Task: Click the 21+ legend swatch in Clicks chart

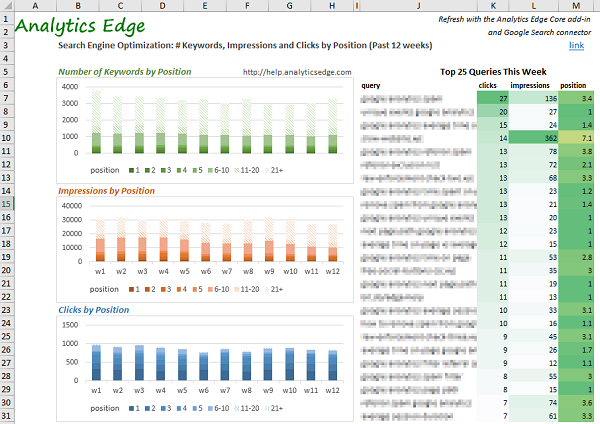Action: click(x=267, y=408)
